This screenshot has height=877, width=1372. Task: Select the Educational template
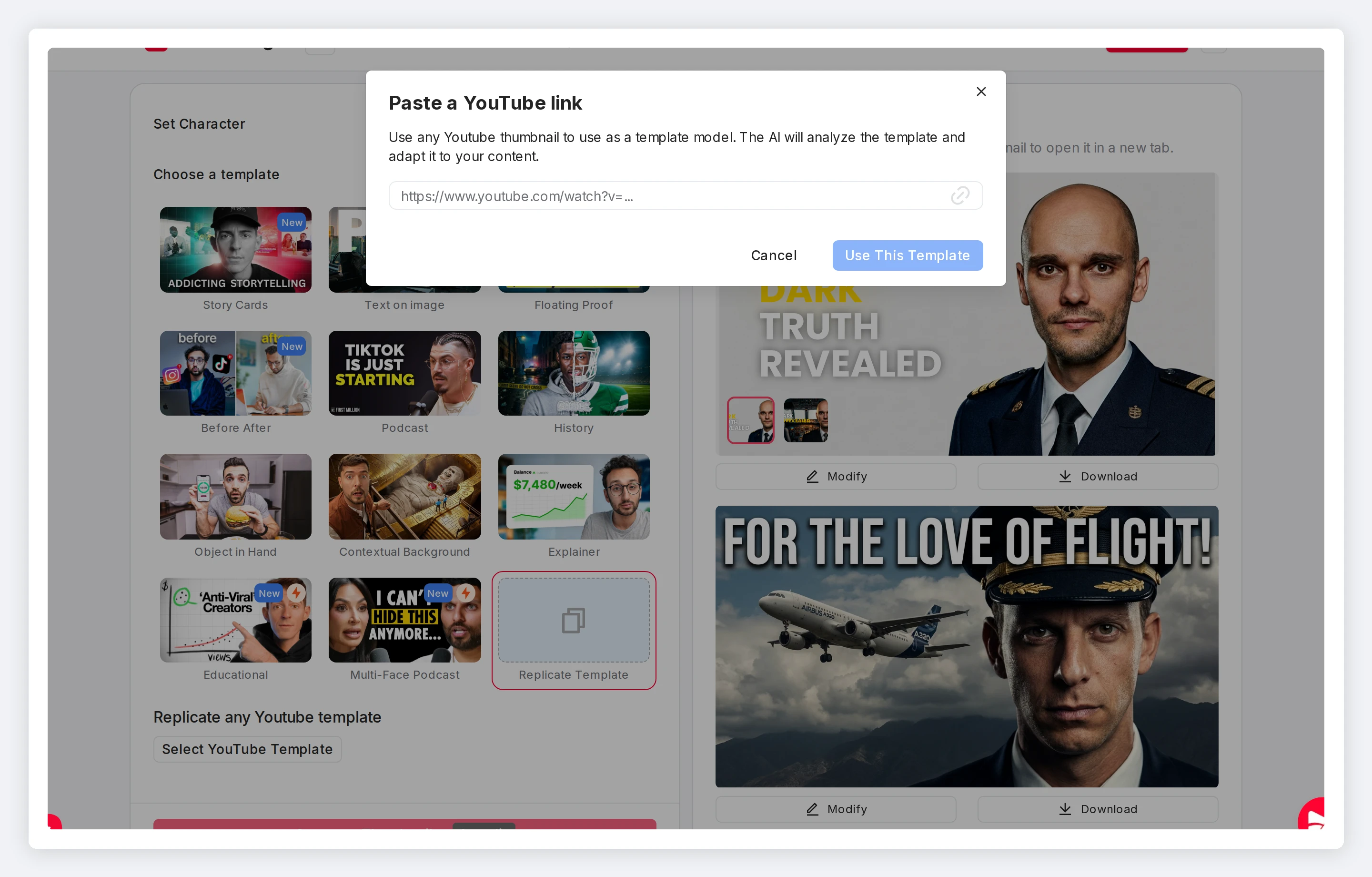235,620
